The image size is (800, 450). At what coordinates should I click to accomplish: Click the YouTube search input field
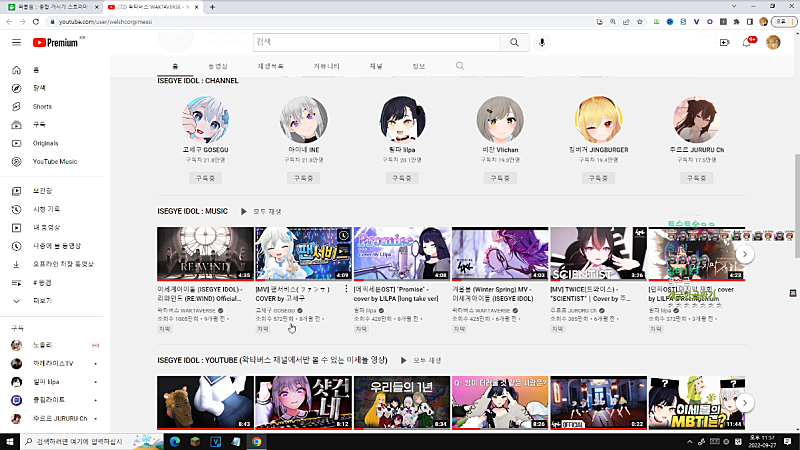pyautogui.click(x=377, y=42)
